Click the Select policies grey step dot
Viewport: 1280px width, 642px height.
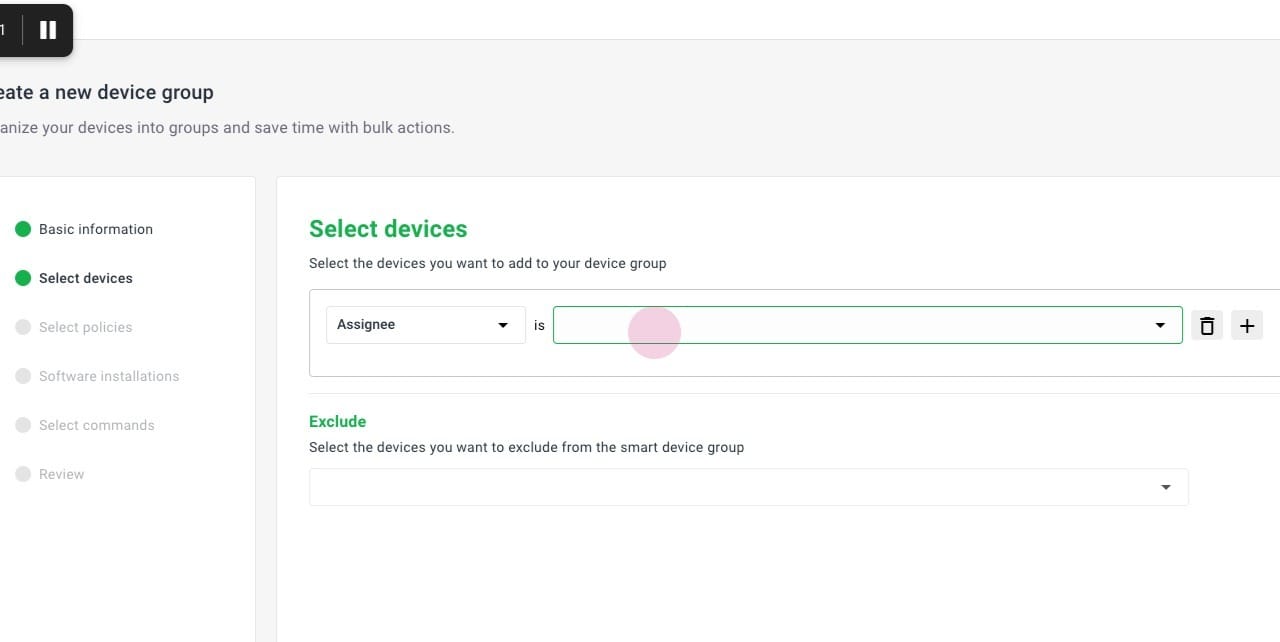[x=23, y=327]
